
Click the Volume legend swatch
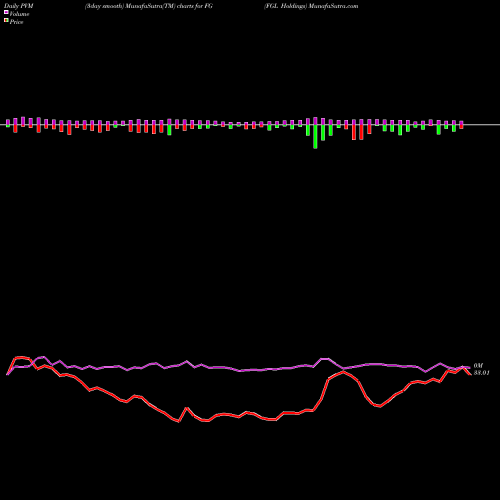point(6,13)
